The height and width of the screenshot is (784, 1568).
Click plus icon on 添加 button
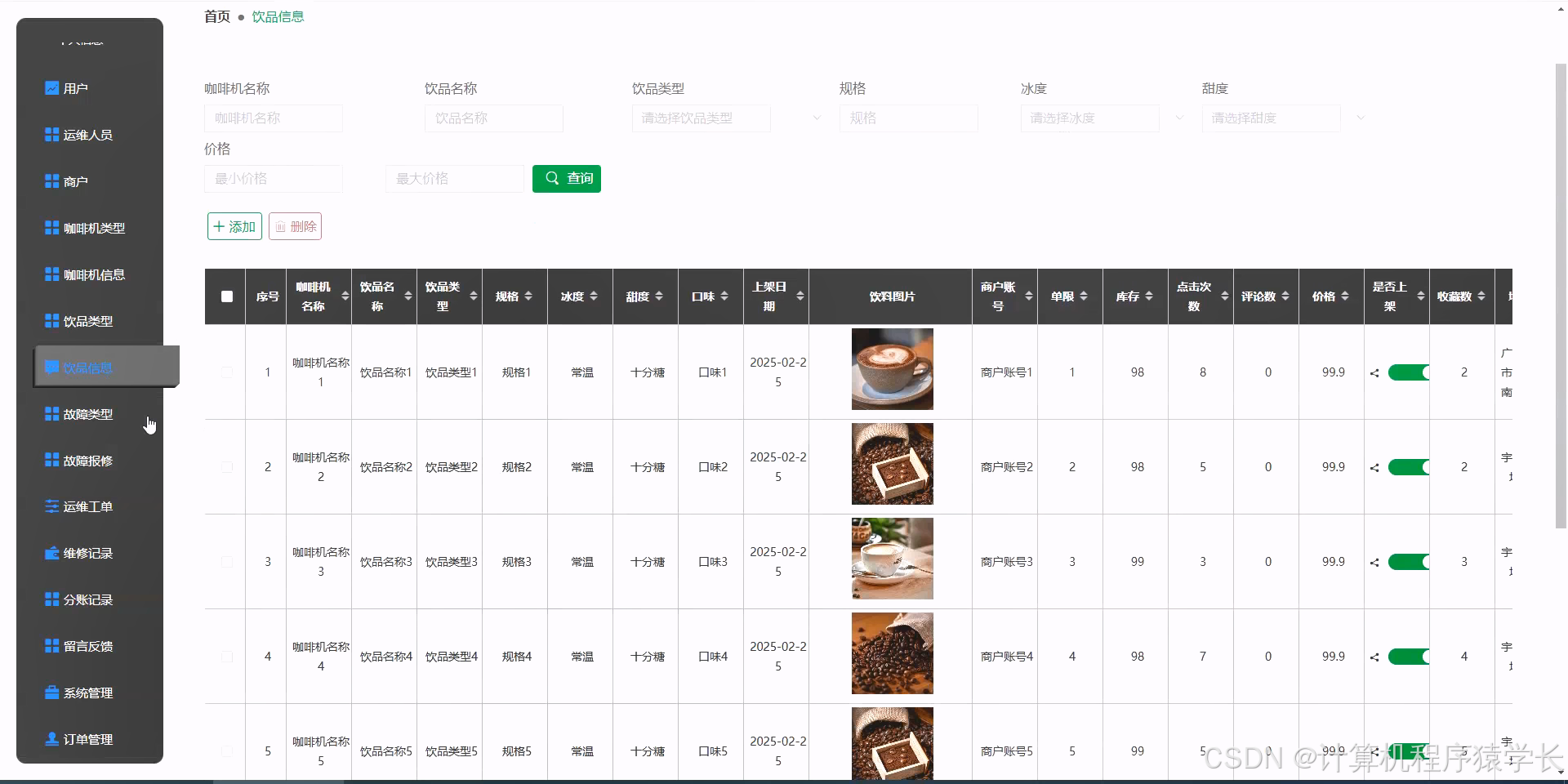pos(219,226)
